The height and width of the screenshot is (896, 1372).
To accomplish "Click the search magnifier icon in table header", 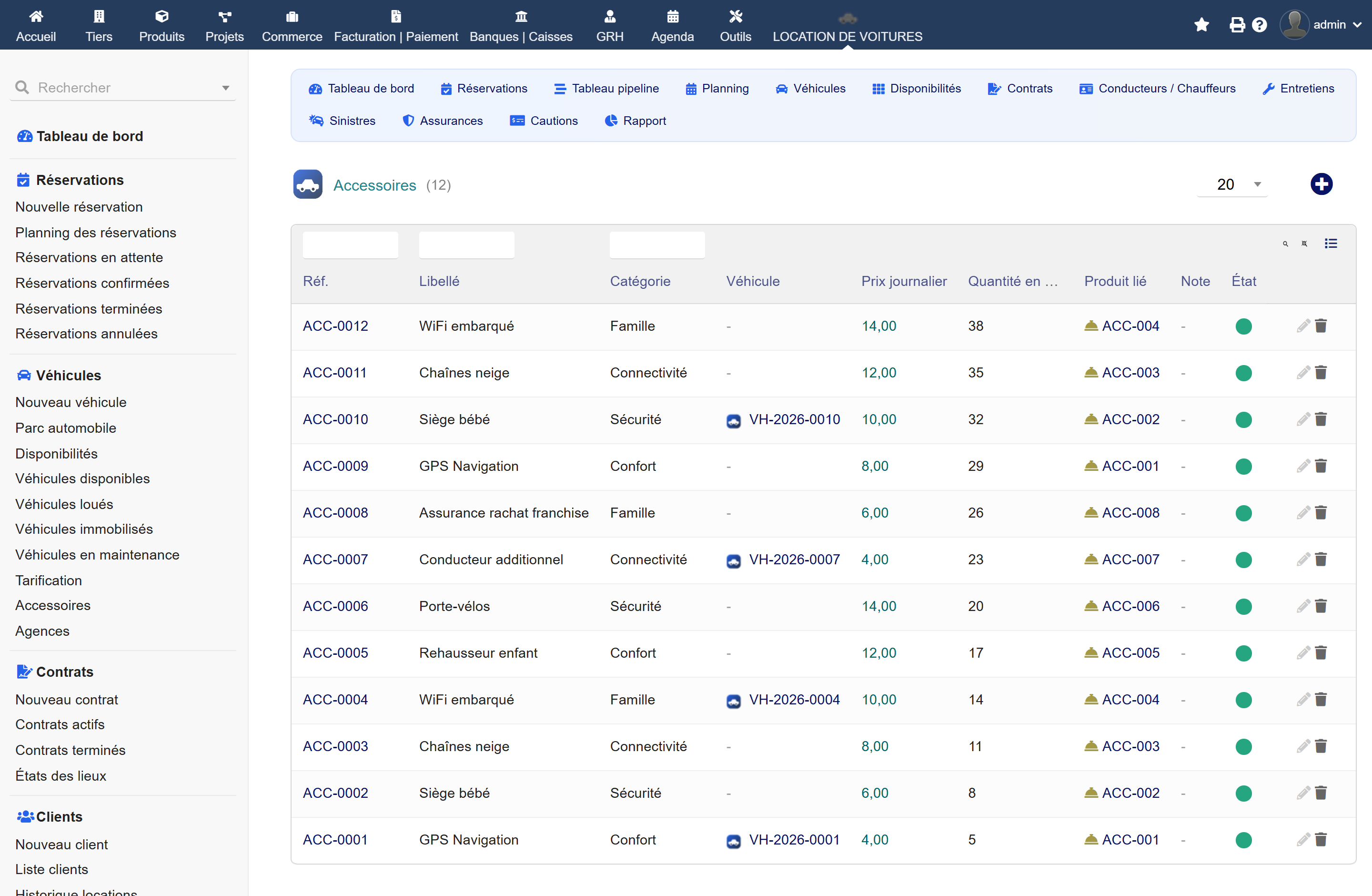I will point(1285,244).
